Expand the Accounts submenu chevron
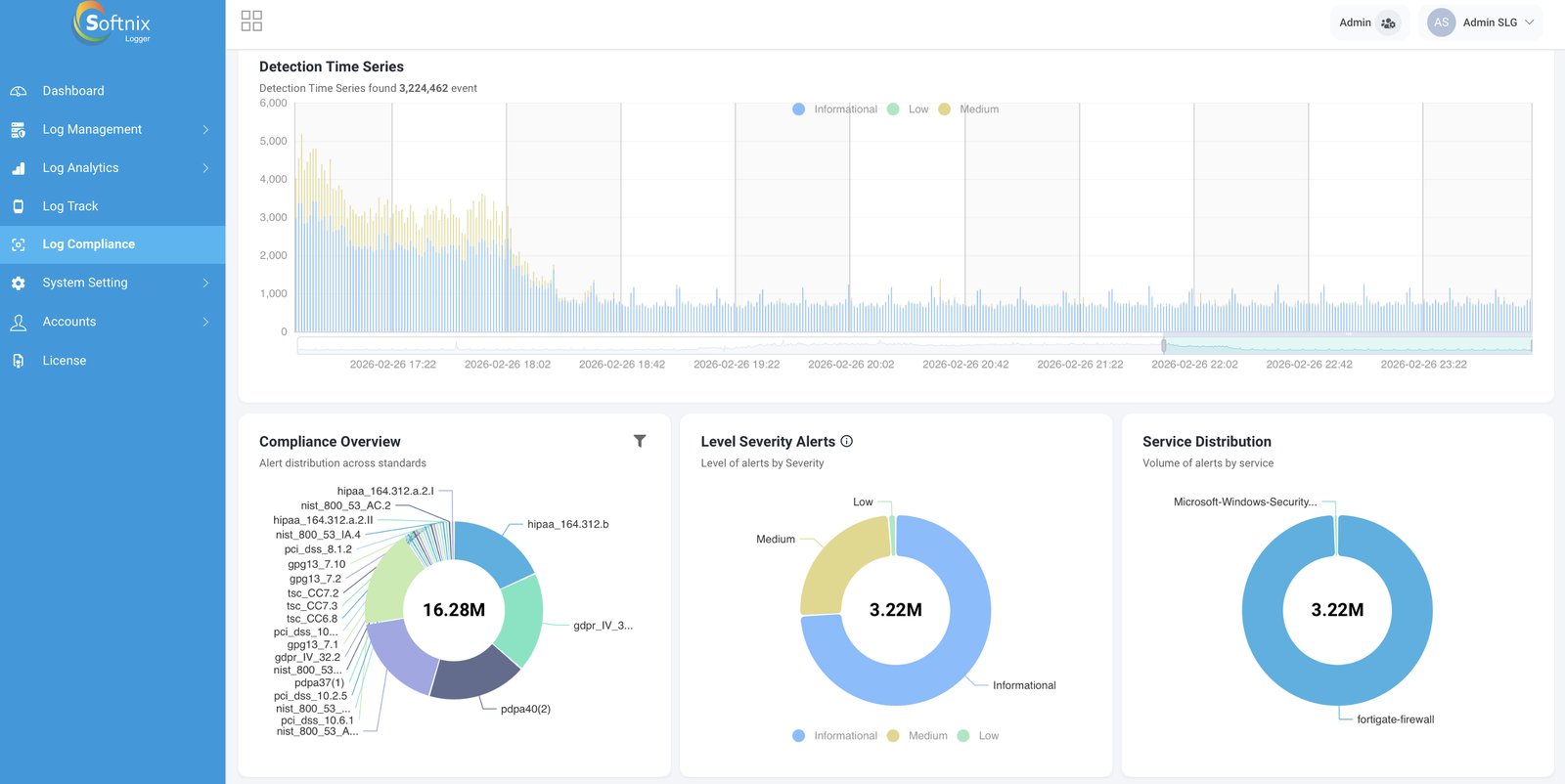This screenshot has width=1565, height=784. [205, 322]
